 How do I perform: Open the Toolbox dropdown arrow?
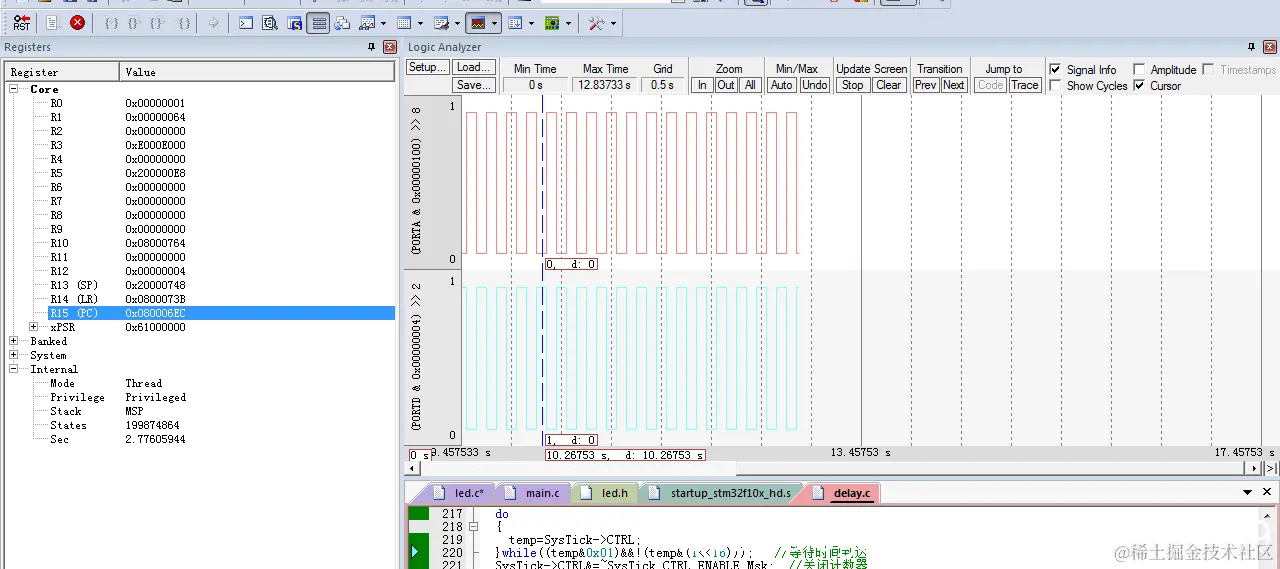coord(613,23)
